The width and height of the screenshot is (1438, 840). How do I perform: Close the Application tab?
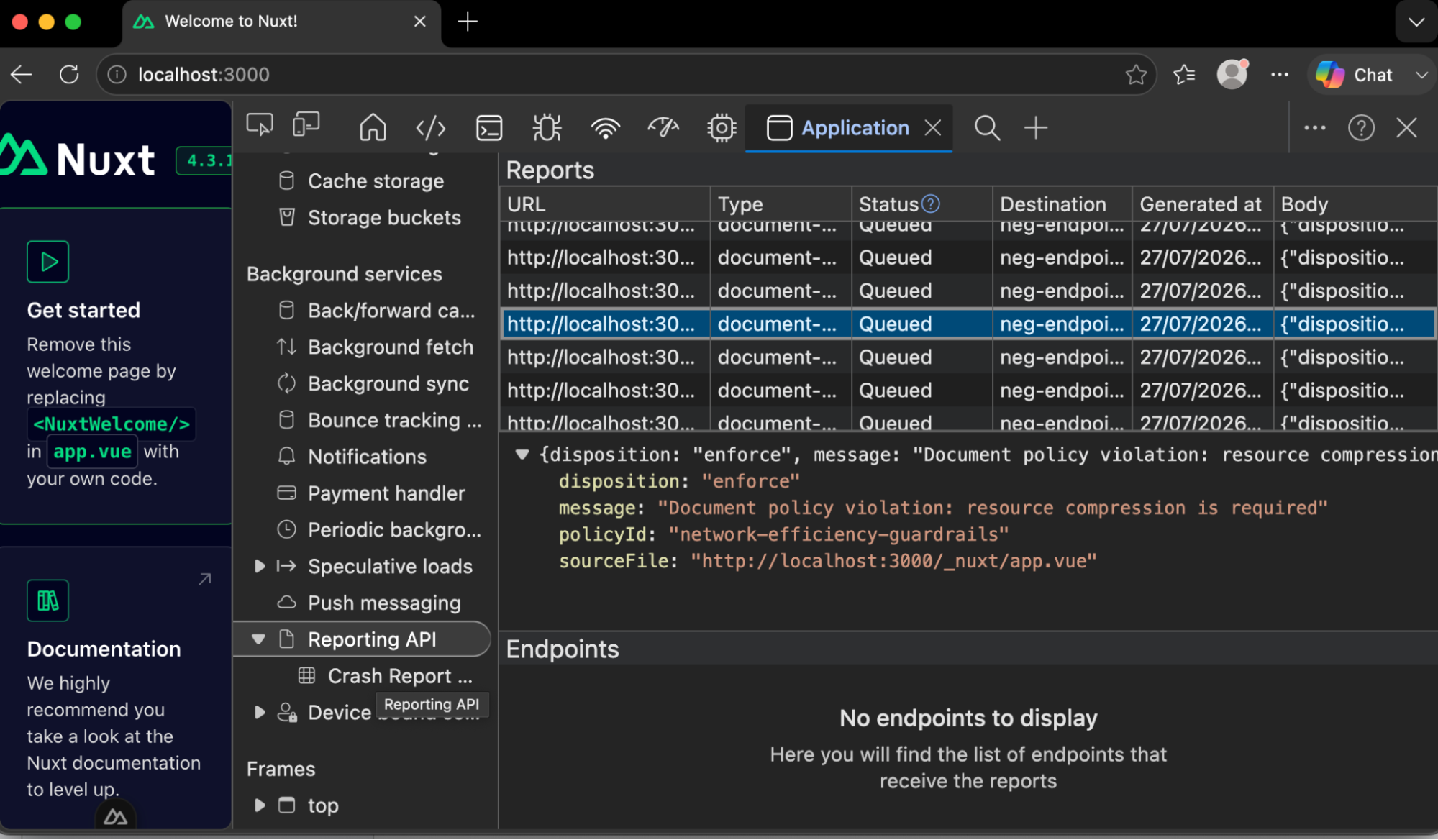coord(933,128)
